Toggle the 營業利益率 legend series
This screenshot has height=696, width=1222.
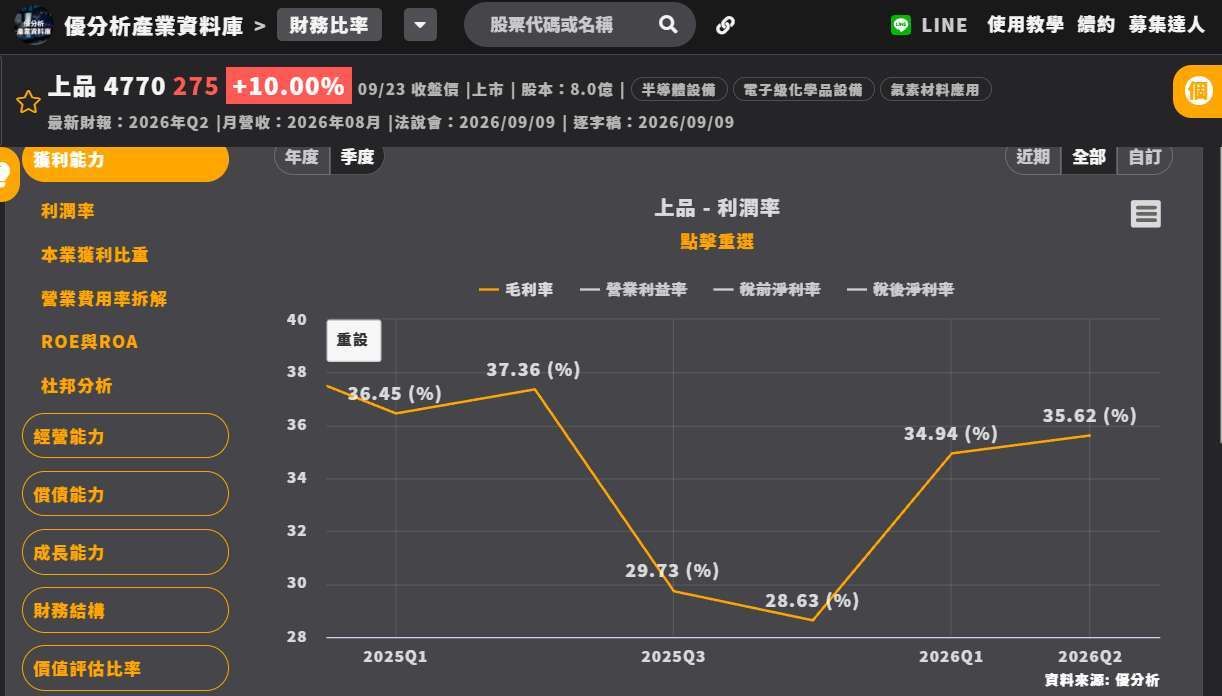[x=633, y=289]
